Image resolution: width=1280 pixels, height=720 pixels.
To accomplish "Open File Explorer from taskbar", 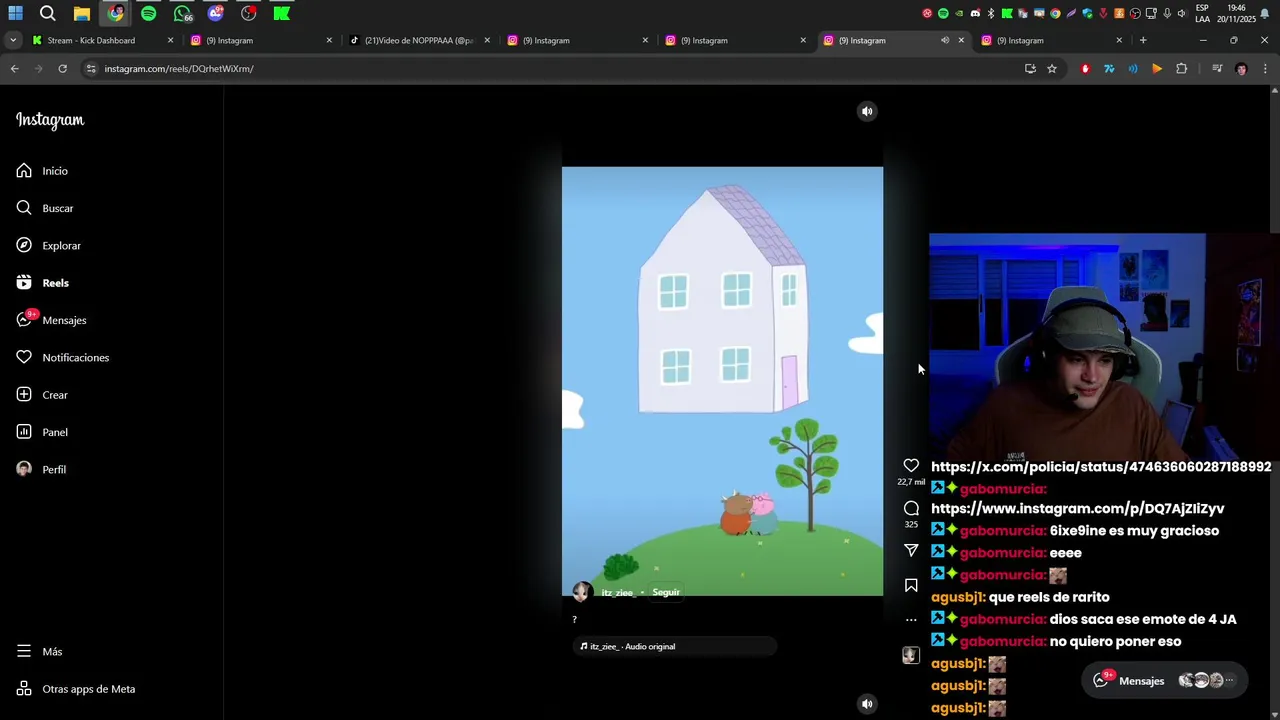I will click(x=82, y=13).
